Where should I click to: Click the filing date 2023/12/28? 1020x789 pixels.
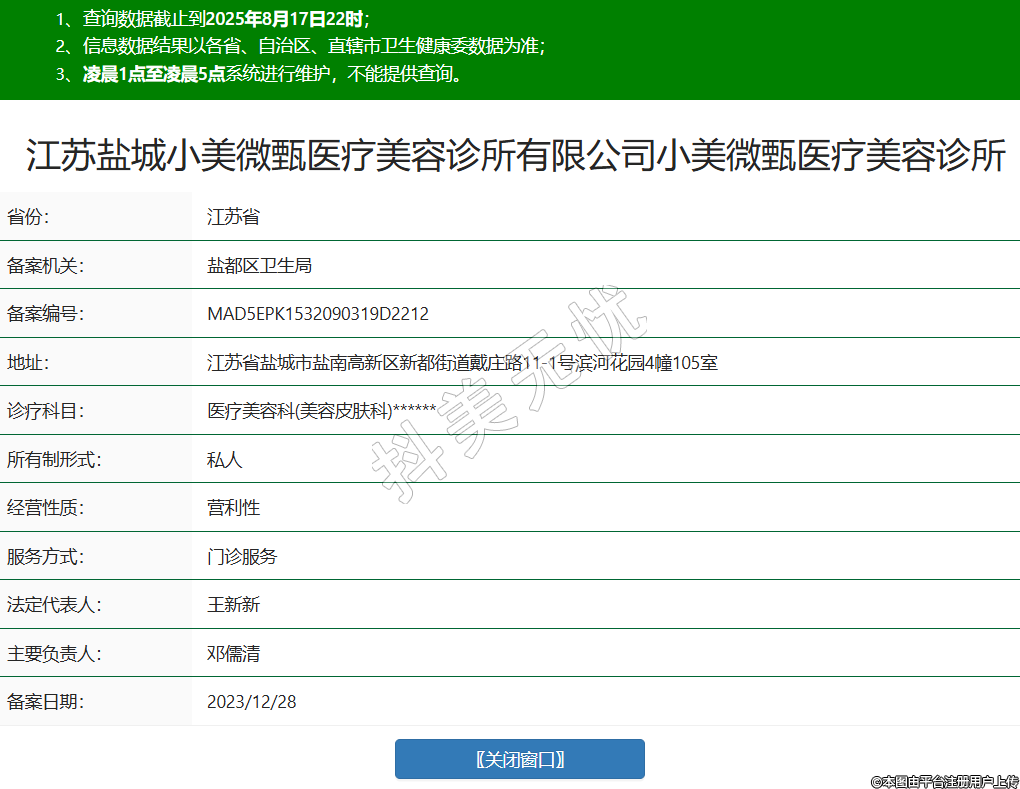point(251,702)
